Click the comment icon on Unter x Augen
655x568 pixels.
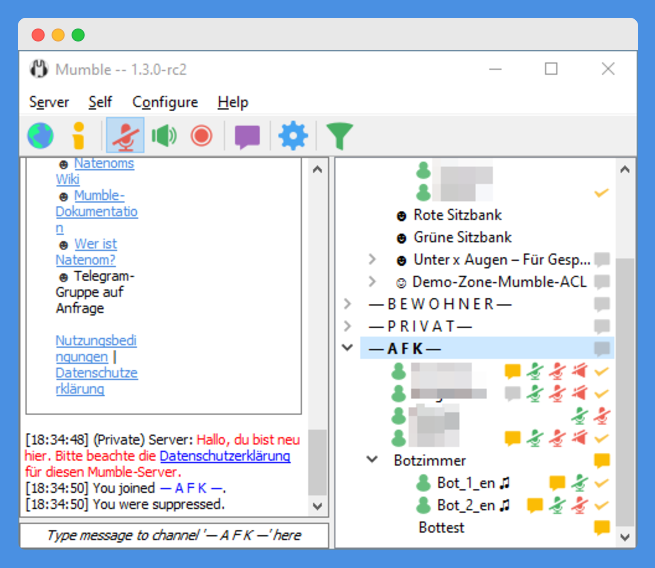[x=602, y=260]
